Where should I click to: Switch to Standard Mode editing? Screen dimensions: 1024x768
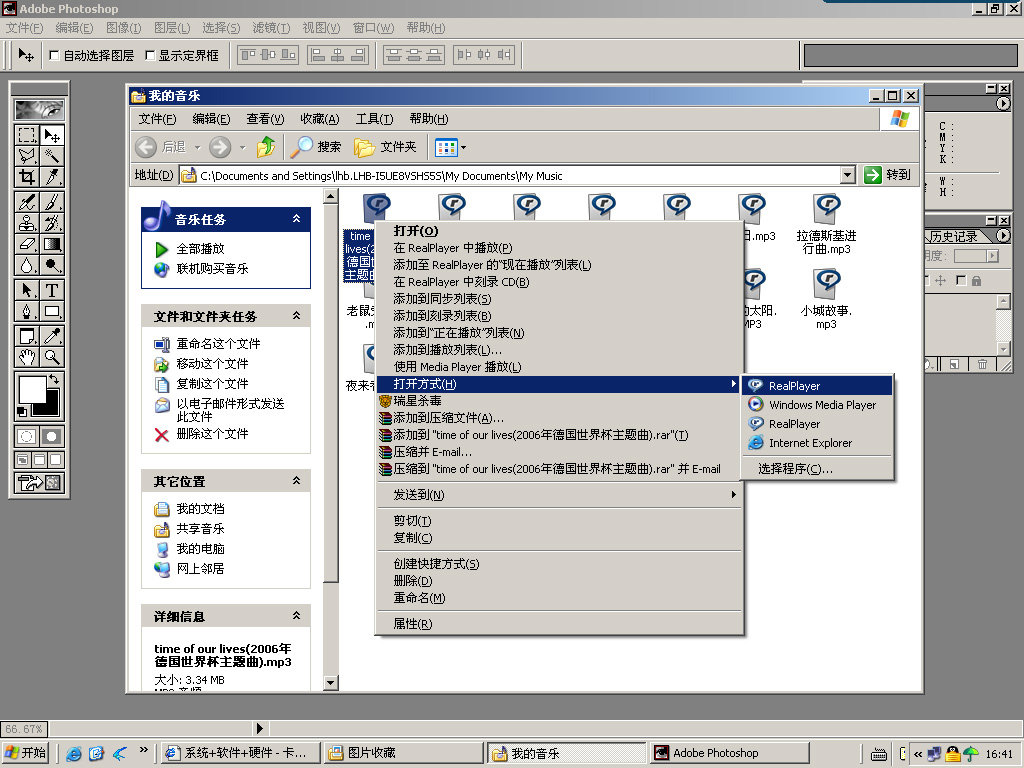click(27, 436)
